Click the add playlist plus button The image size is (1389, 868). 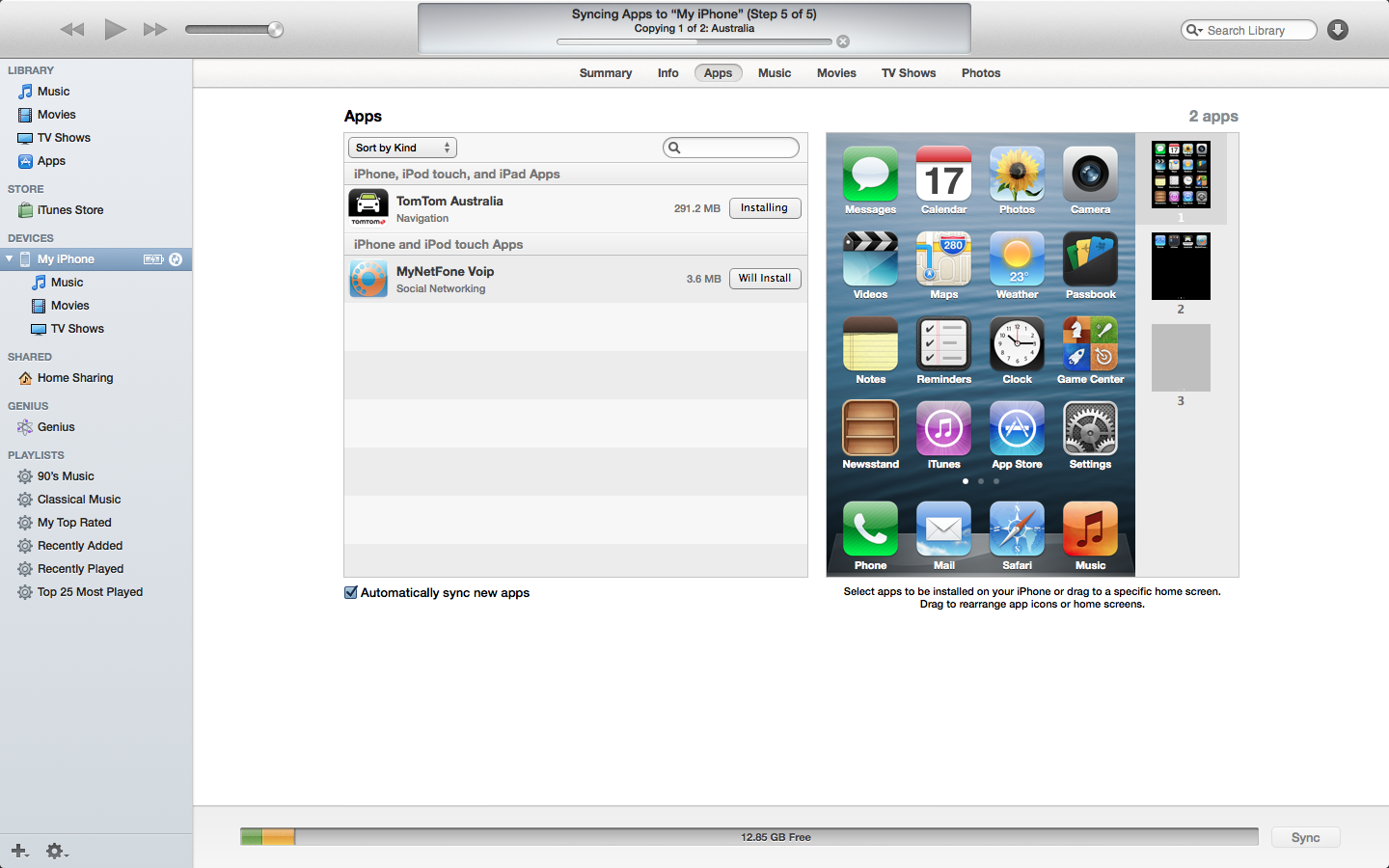click(x=19, y=851)
